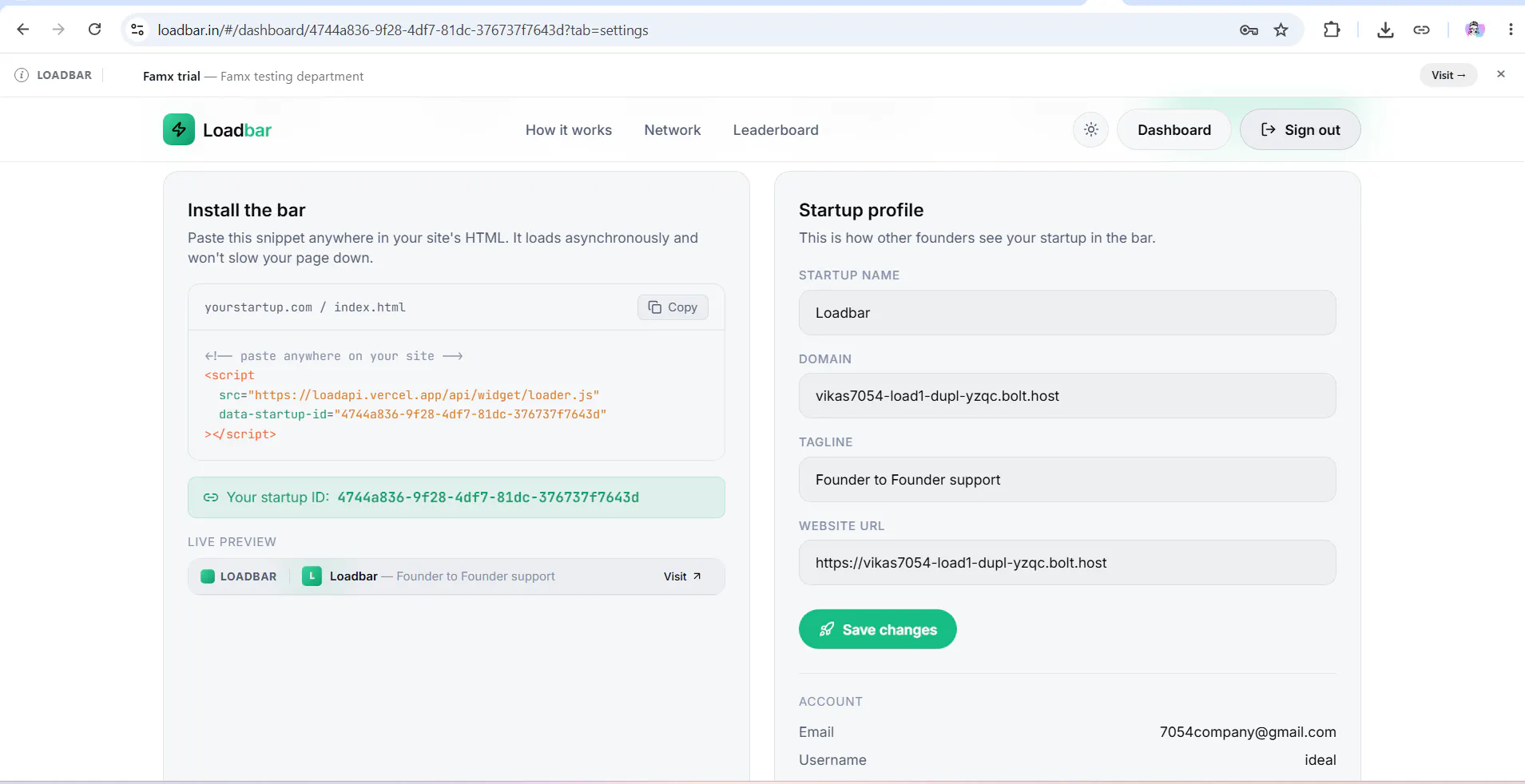
Task: Open site information icon in address bar
Action: click(x=137, y=30)
